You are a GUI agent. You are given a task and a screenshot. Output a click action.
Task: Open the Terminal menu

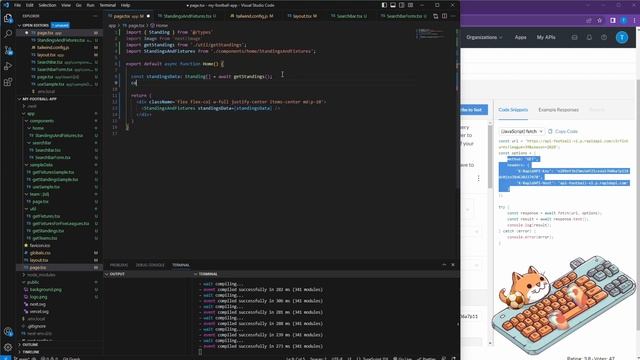[x=108, y=5]
